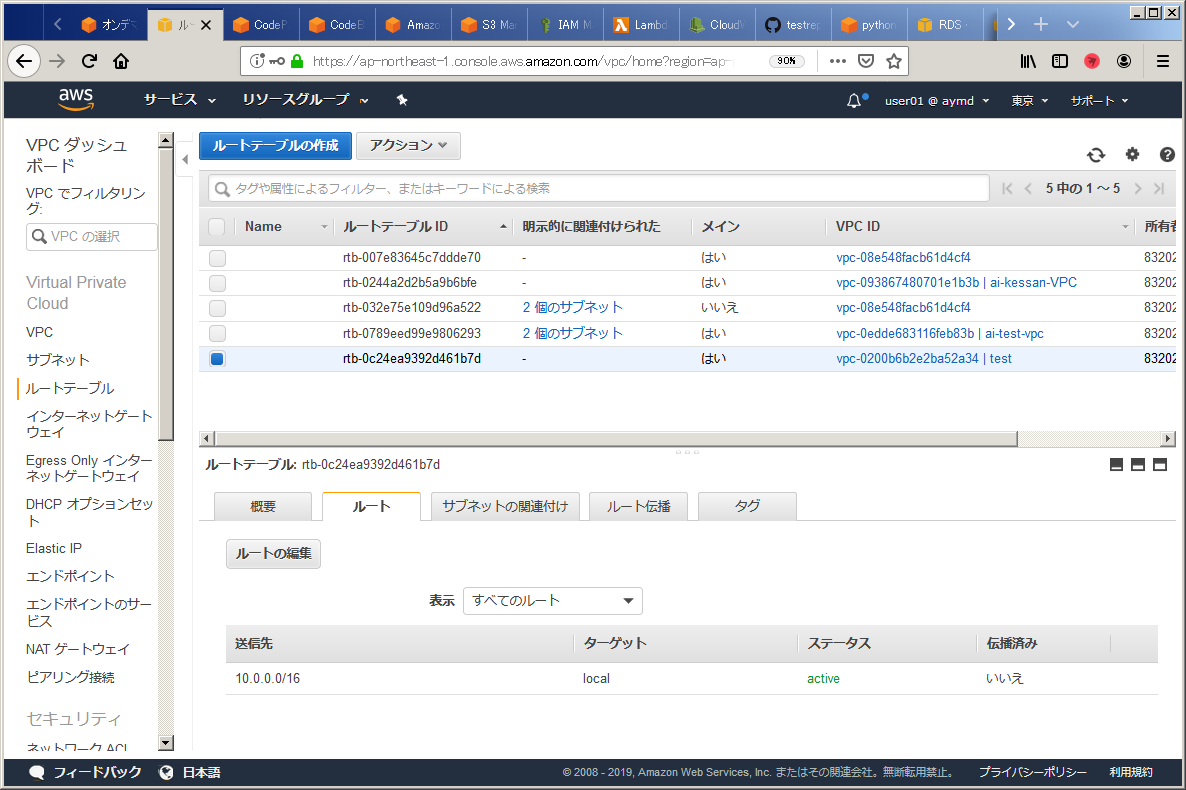The height and width of the screenshot is (790, 1186).
Task: Open the Firefox account avatar icon
Action: pyautogui.click(x=1124, y=61)
